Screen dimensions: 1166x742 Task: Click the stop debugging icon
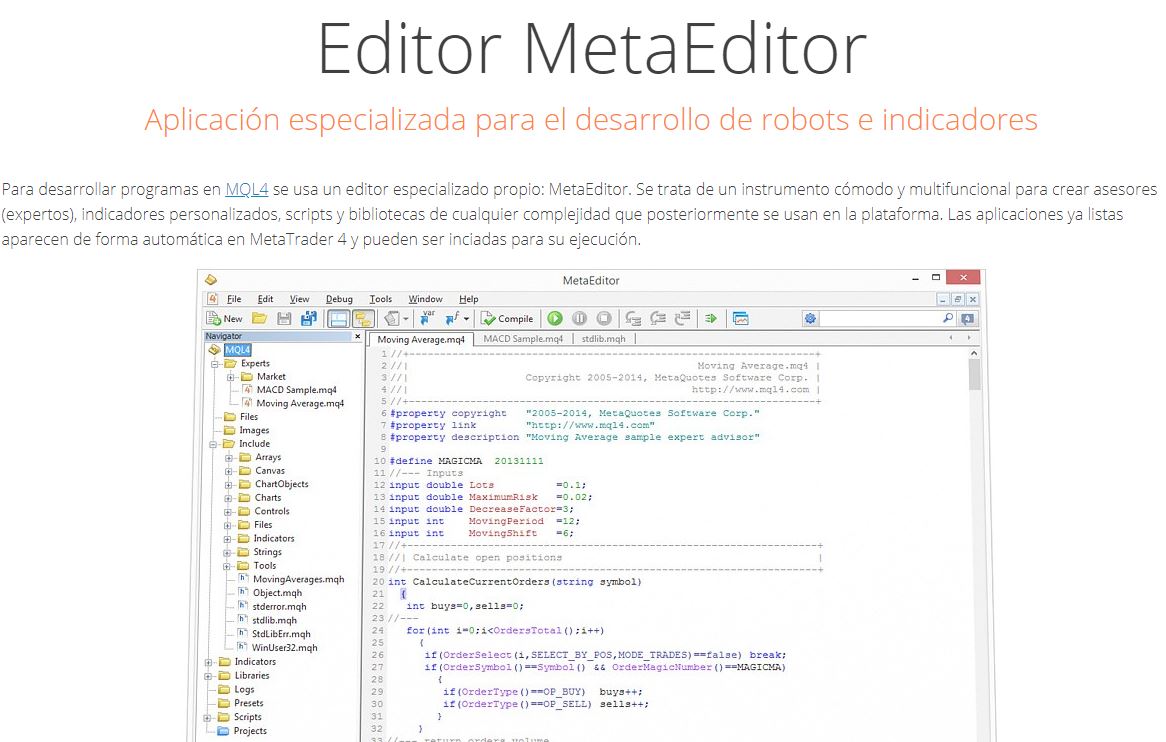[604, 318]
